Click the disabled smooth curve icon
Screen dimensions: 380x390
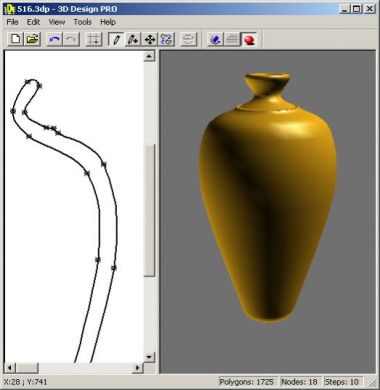[189, 39]
